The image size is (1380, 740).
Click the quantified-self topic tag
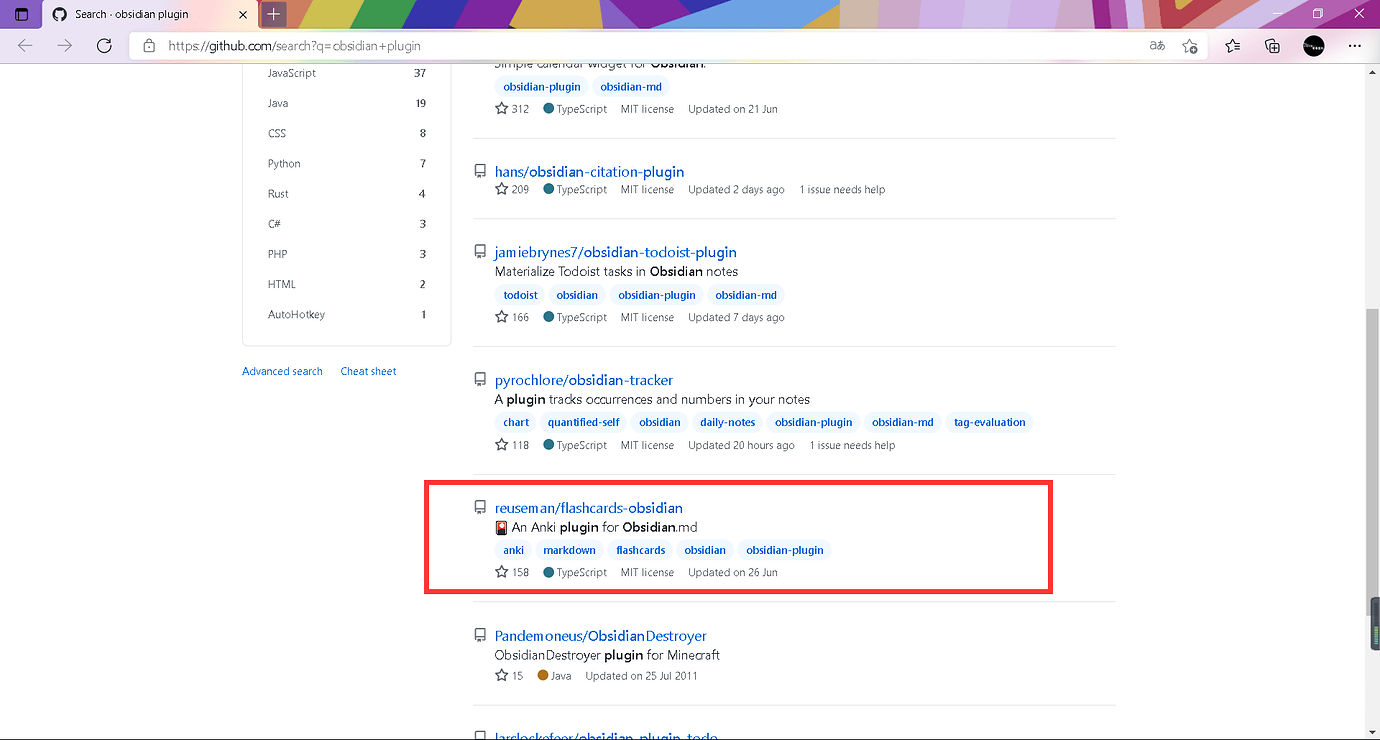pyautogui.click(x=583, y=422)
